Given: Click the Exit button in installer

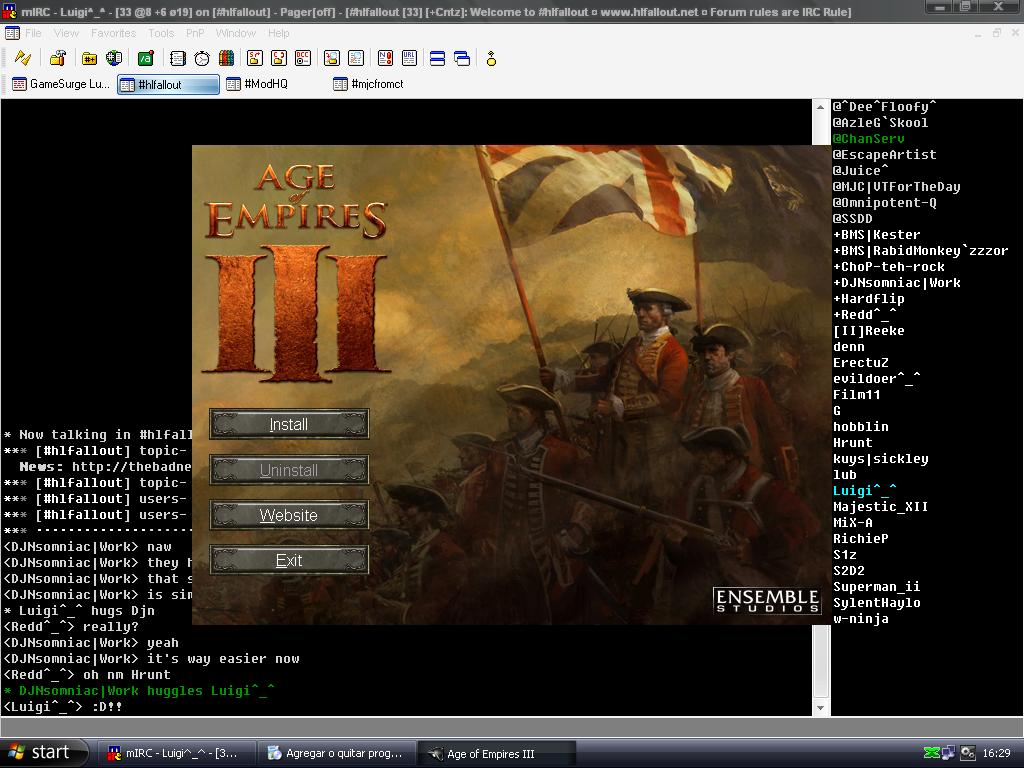Looking at the screenshot, I should pos(289,560).
